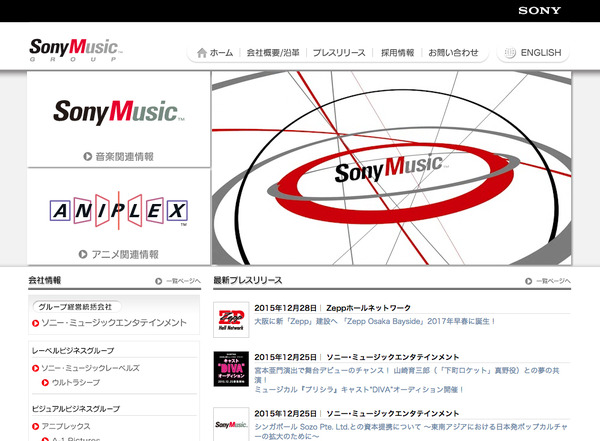Switch the site language to ENGLISH
Viewport: 600px width, 441px height.
(541, 53)
